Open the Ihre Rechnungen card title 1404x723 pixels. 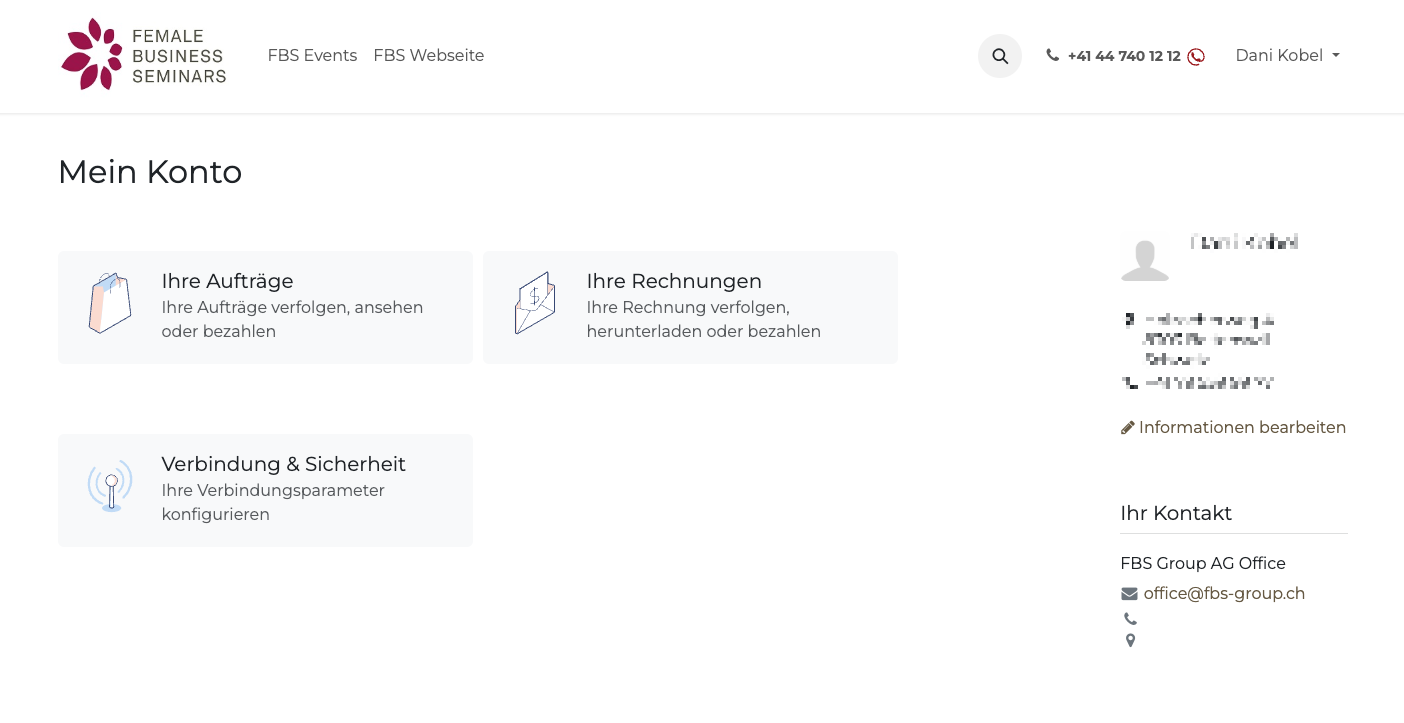(x=674, y=281)
